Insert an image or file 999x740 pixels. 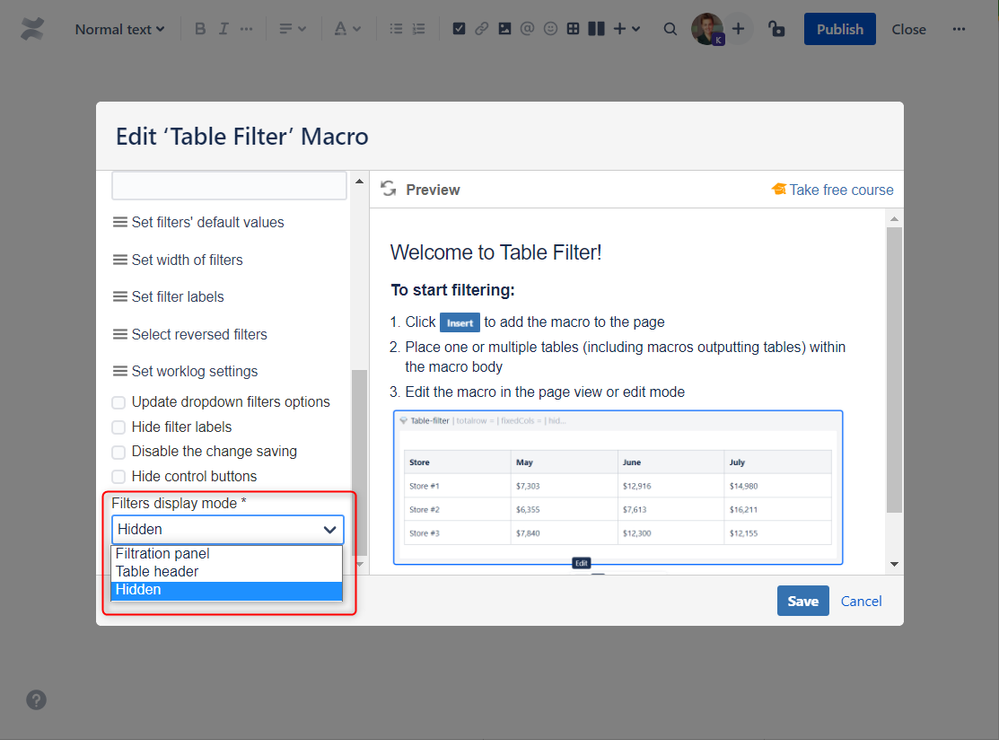click(x=505, y=29)
